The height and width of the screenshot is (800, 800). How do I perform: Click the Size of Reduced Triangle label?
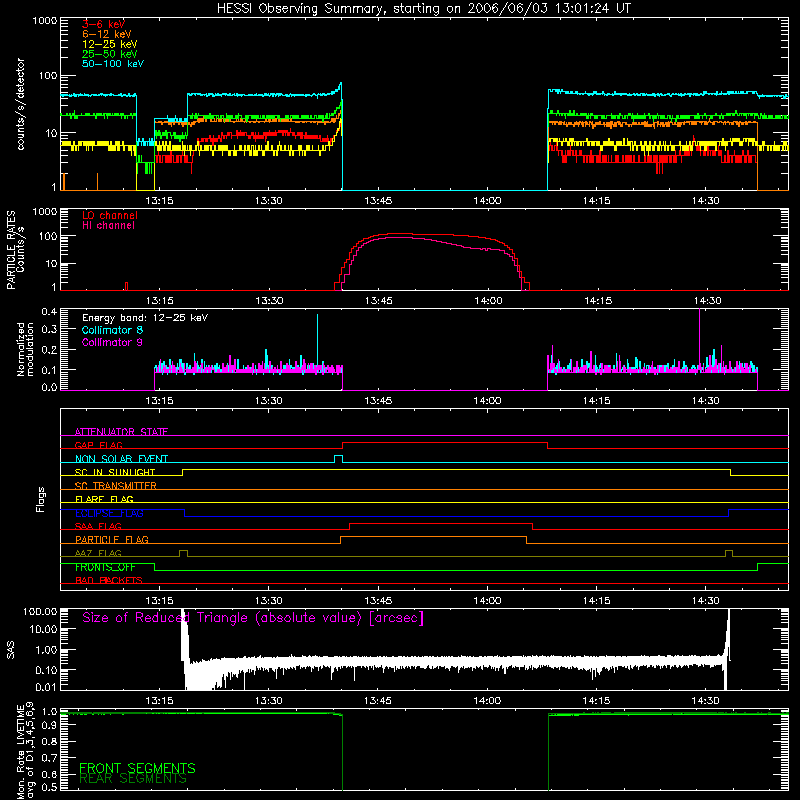(253, 618)
